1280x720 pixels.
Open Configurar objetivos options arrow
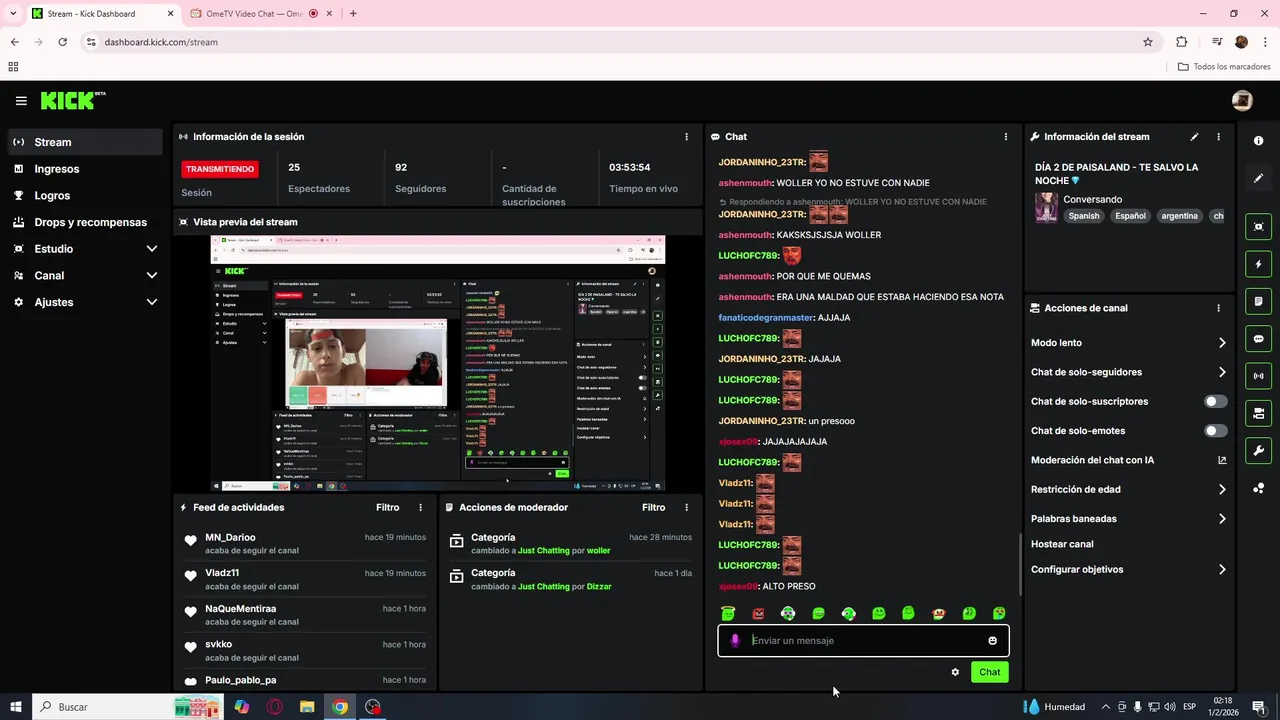click(x=1222, y=570)
